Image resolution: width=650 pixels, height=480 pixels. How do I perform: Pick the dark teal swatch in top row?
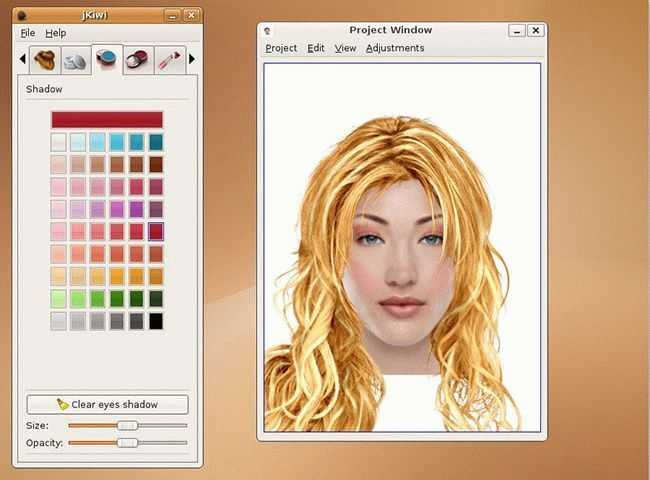point(156,142)
